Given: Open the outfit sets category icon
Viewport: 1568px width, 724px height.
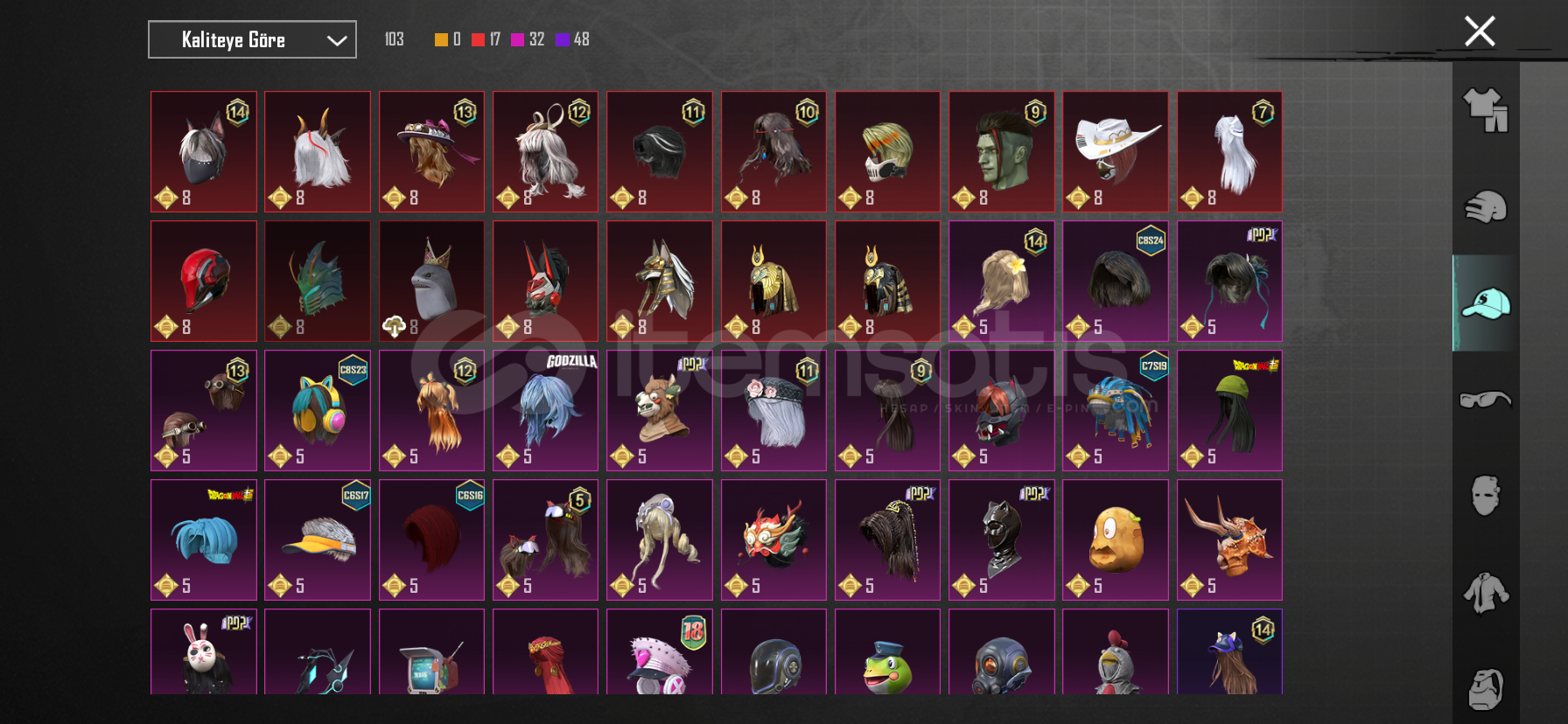Looking at the screenshot, I should coord(1486,110).
